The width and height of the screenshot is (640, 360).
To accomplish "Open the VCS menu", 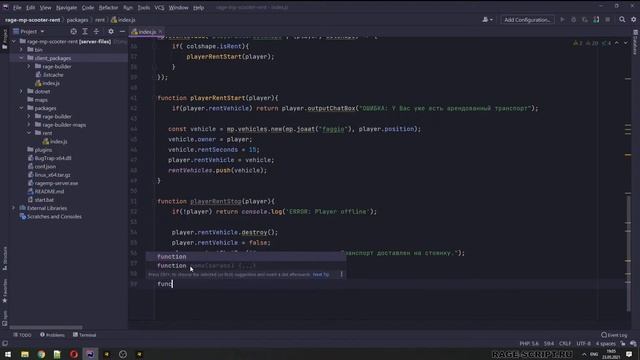I will [159, 7].
